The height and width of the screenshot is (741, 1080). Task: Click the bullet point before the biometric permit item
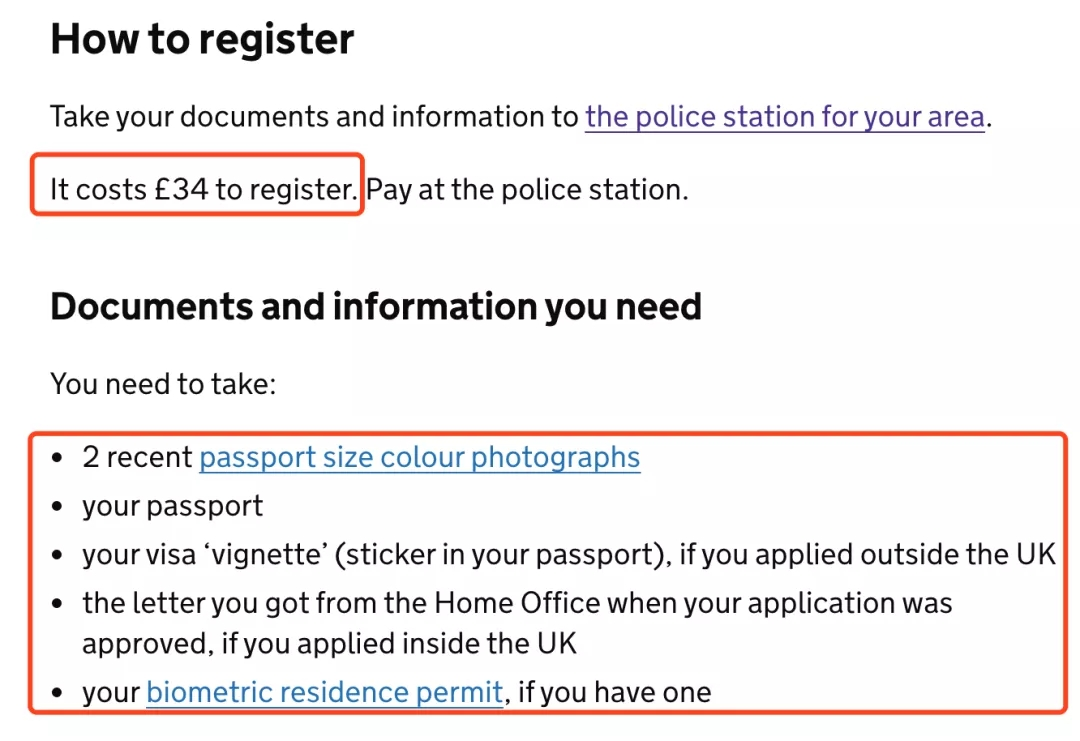point(59,692)
